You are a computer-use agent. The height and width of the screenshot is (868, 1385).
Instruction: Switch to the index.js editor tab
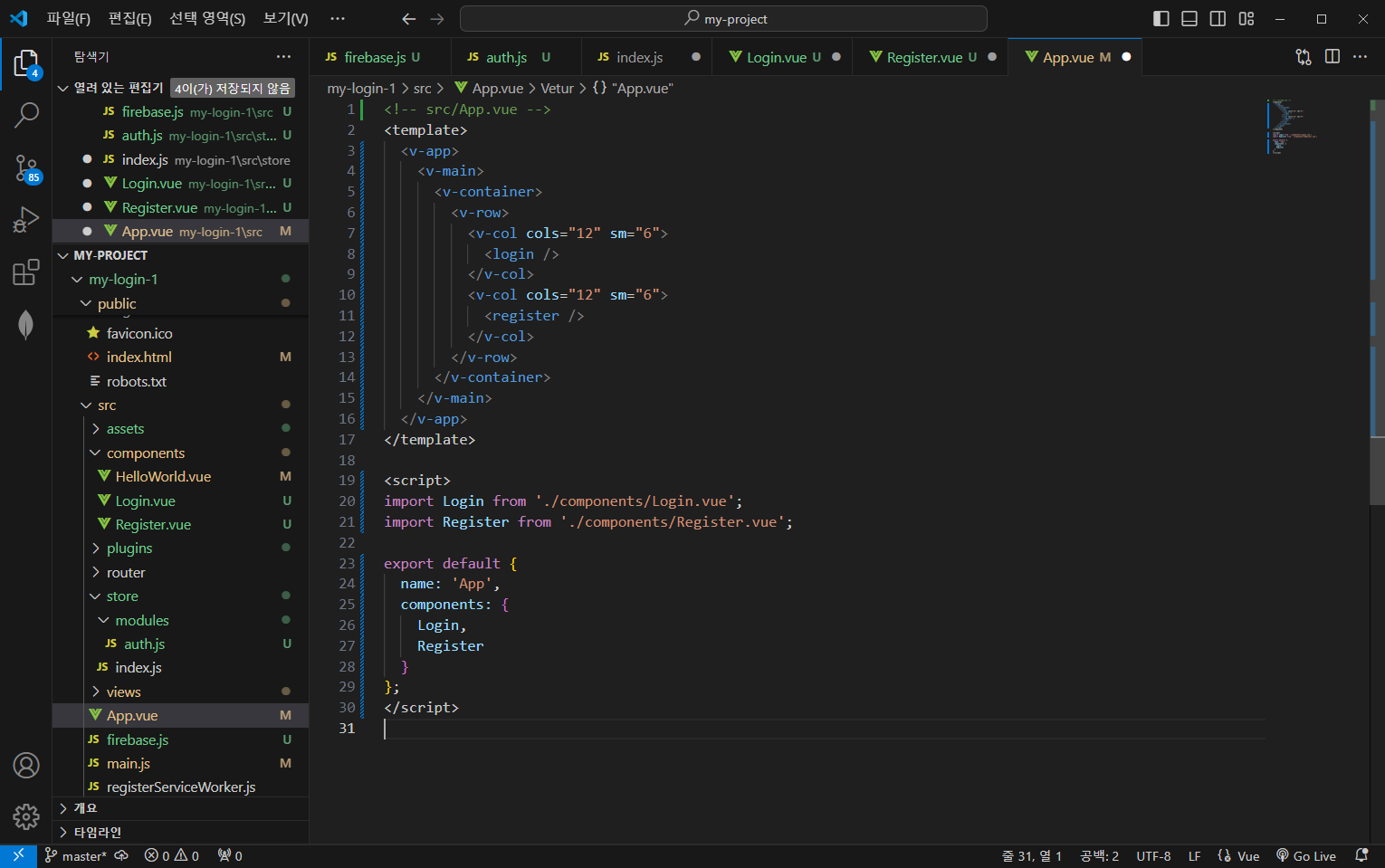pyautogui.click(x=646, y=57)
